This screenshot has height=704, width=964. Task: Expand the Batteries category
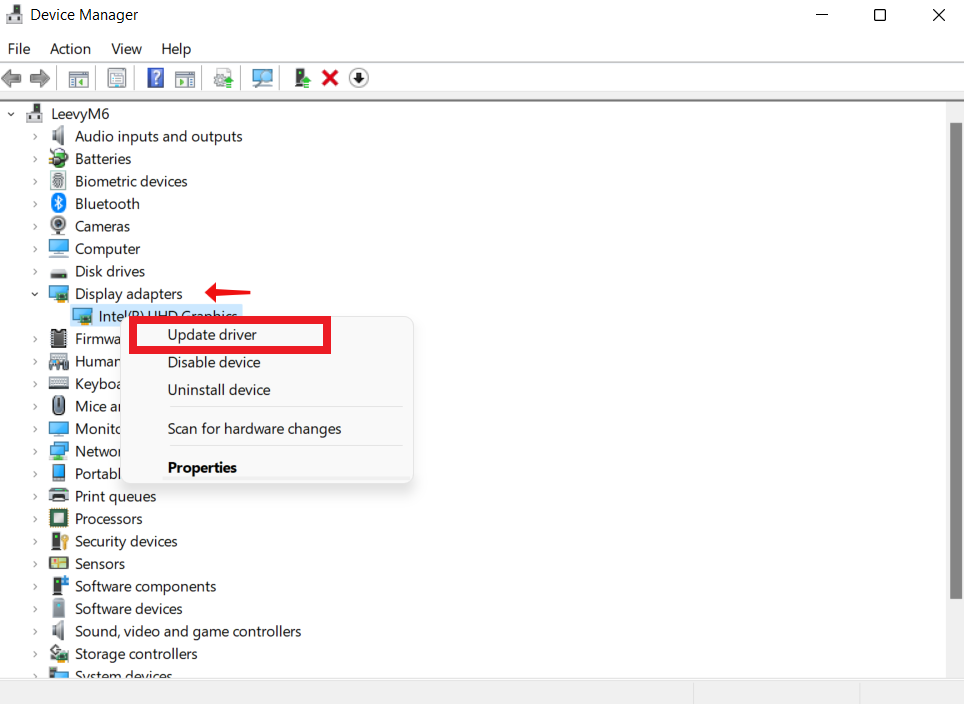click(x=34, y=158)
